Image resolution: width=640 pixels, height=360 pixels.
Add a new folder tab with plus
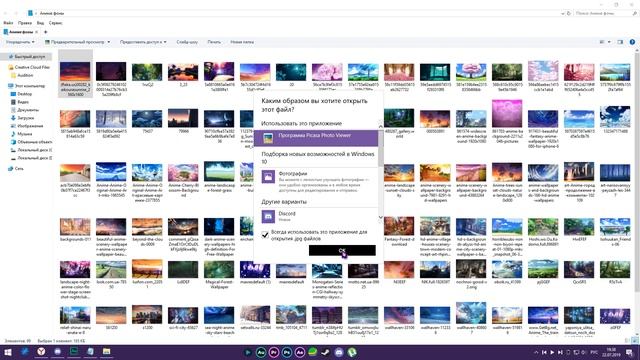point(45,32)
